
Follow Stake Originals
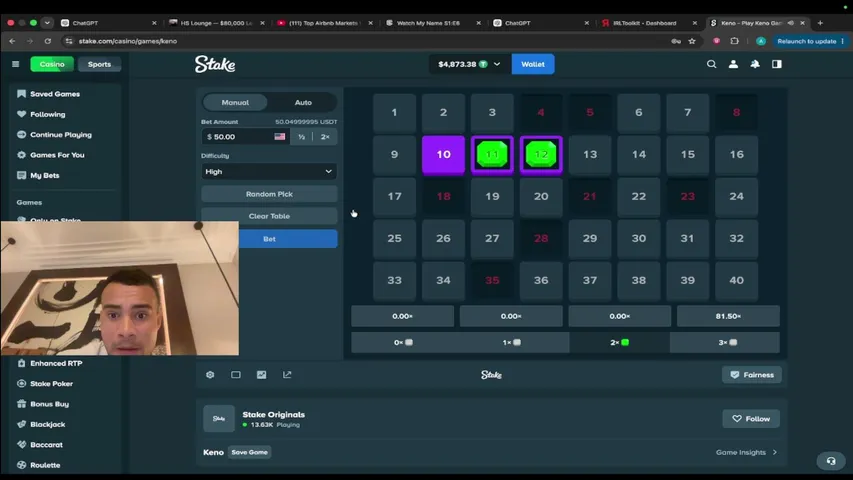pyautogui.click(x=751, y=419)
